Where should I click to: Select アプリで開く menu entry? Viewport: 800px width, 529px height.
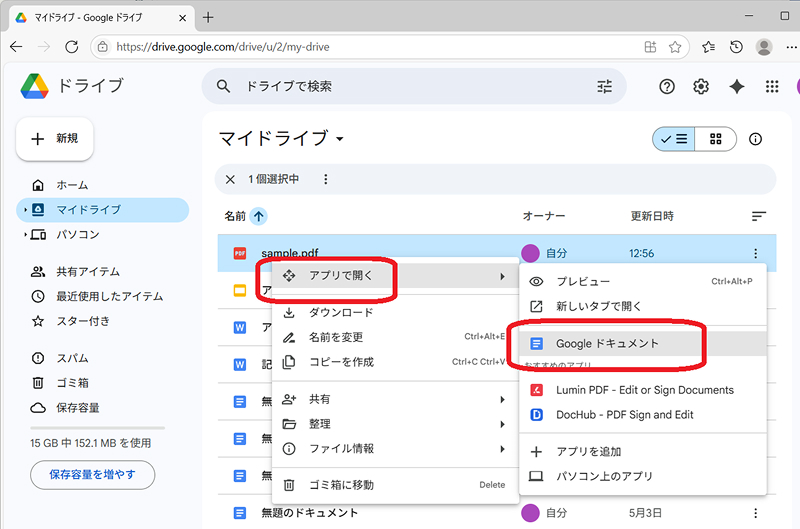coord(395,276)
